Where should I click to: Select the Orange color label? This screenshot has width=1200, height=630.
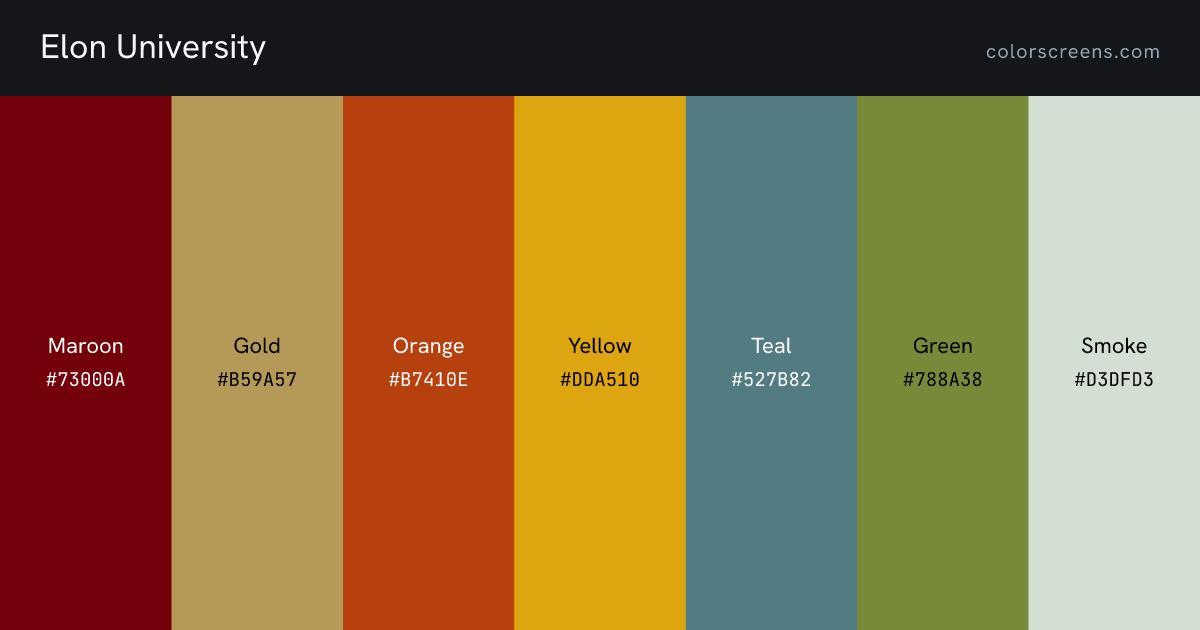coord(428,346)
